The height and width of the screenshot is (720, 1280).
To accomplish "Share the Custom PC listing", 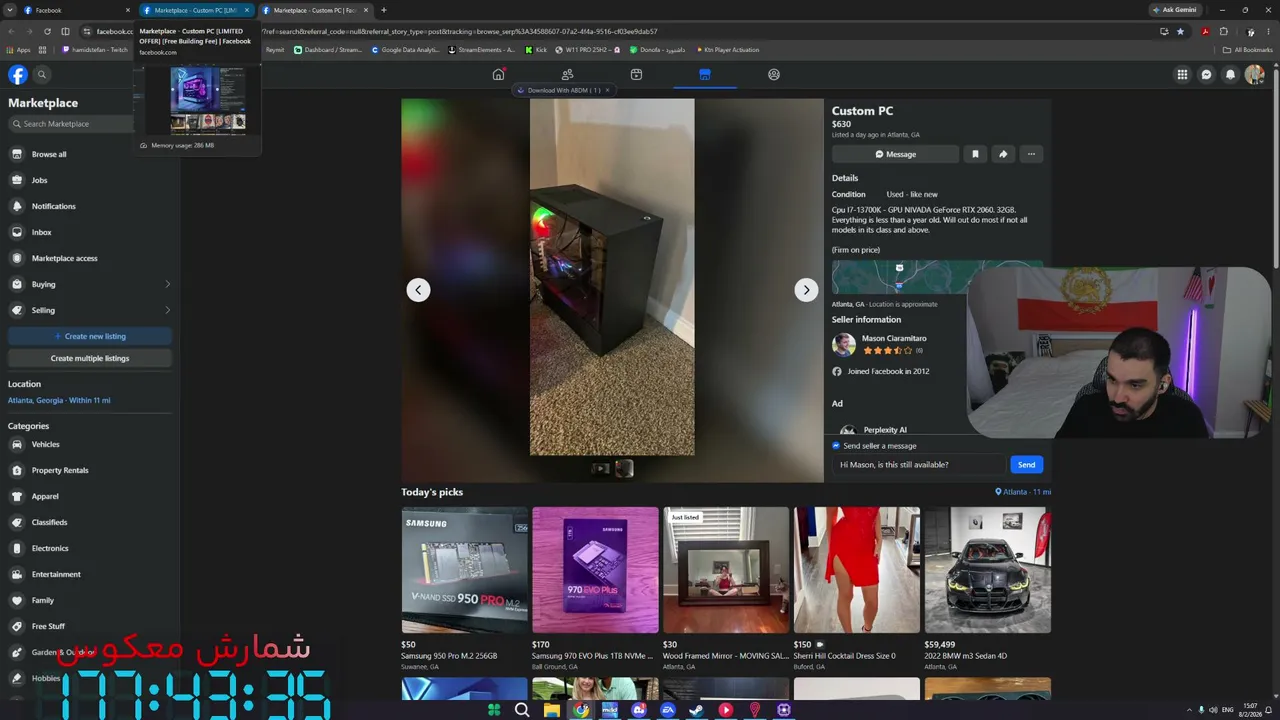I will [1003, 154].
